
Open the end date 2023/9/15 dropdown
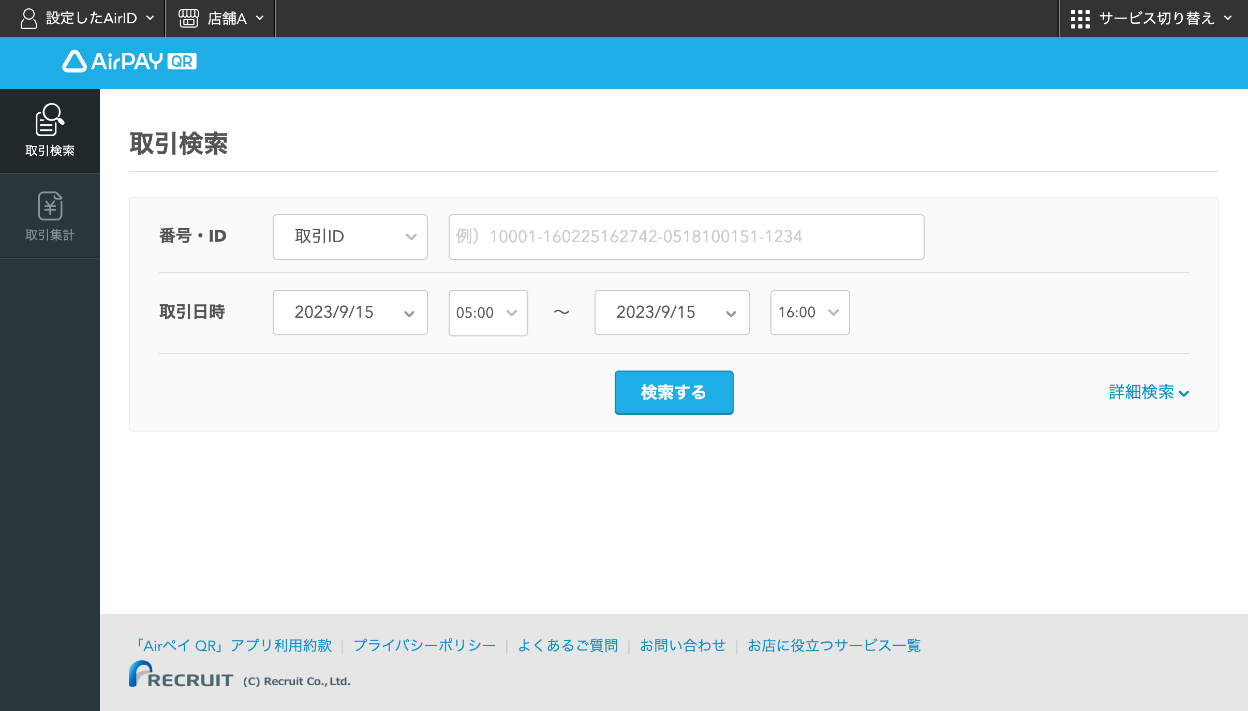[x=672, y=312]
